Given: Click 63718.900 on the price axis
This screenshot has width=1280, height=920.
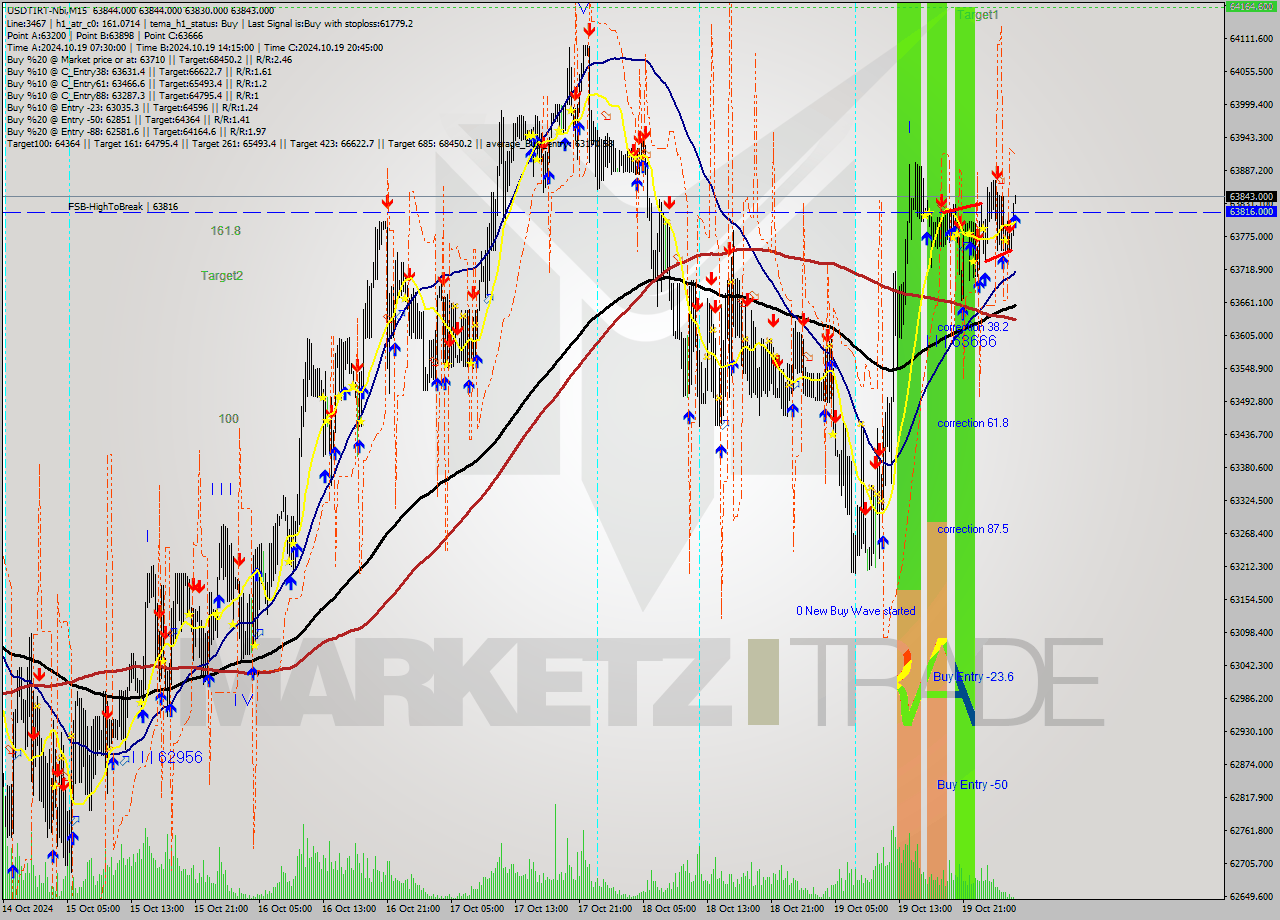Looking at the screenshot, I should tap(1250, 269).
